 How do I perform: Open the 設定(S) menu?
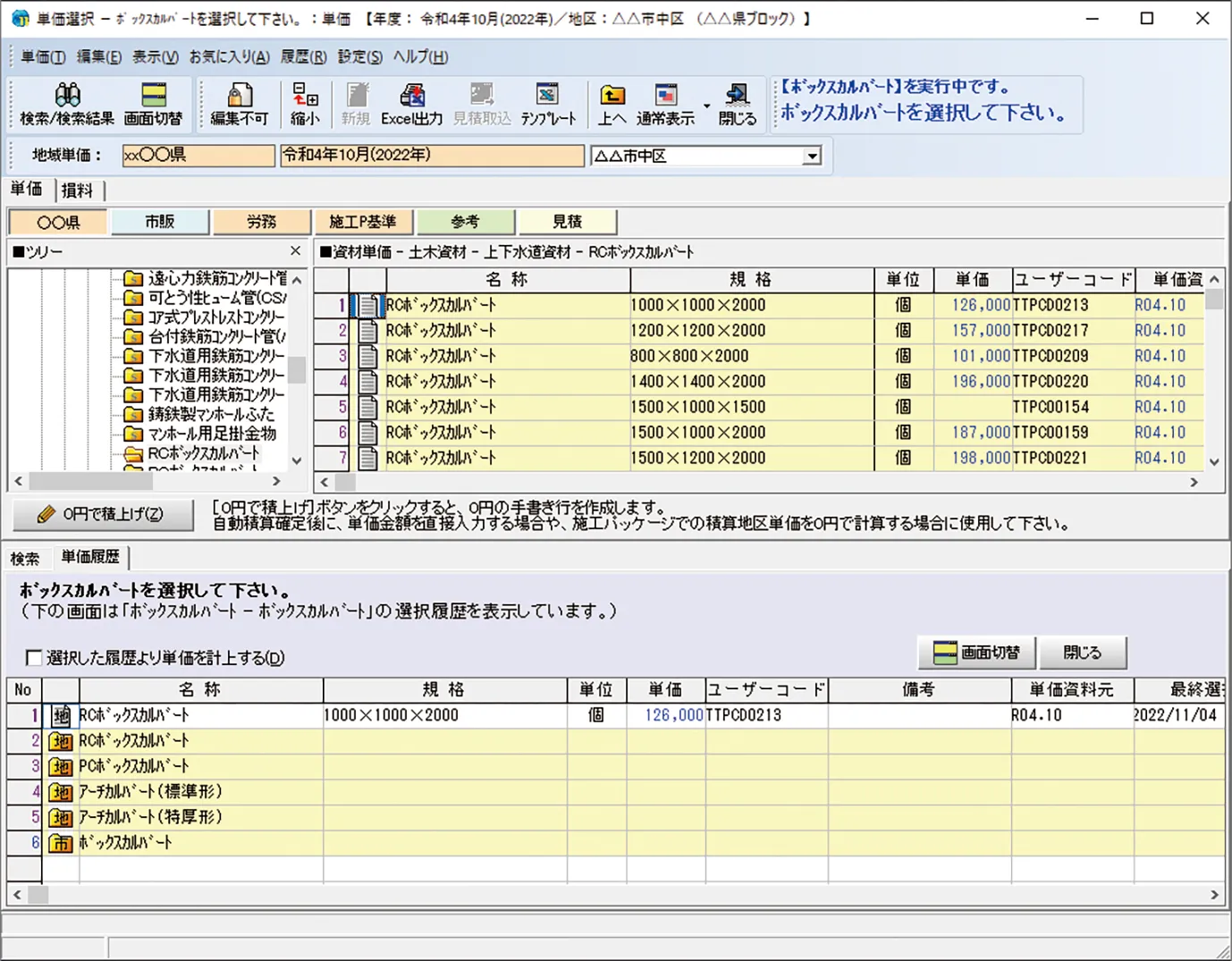coord(359,56)
